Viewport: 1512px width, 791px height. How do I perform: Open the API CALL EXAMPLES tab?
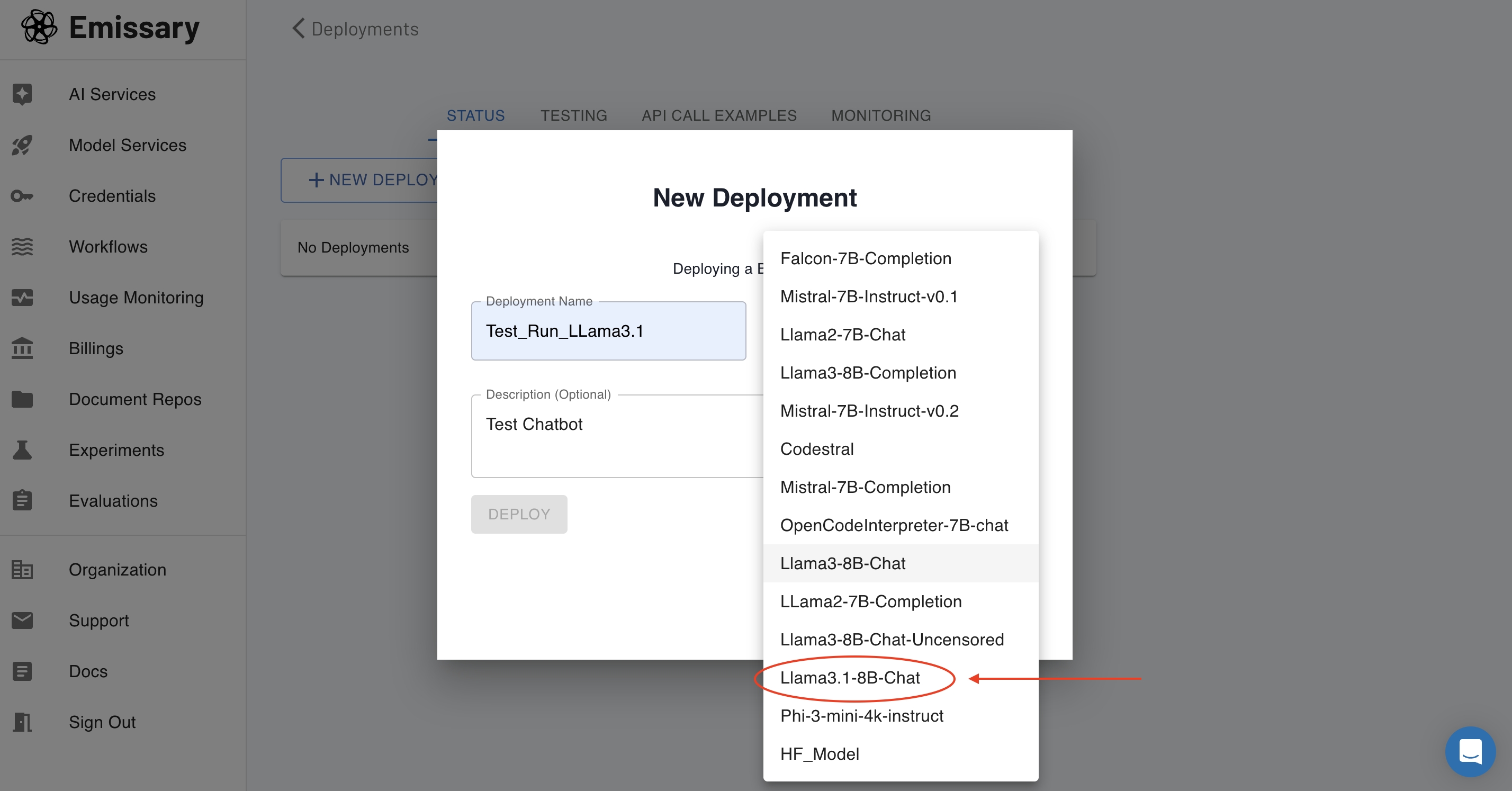point(719,115)
